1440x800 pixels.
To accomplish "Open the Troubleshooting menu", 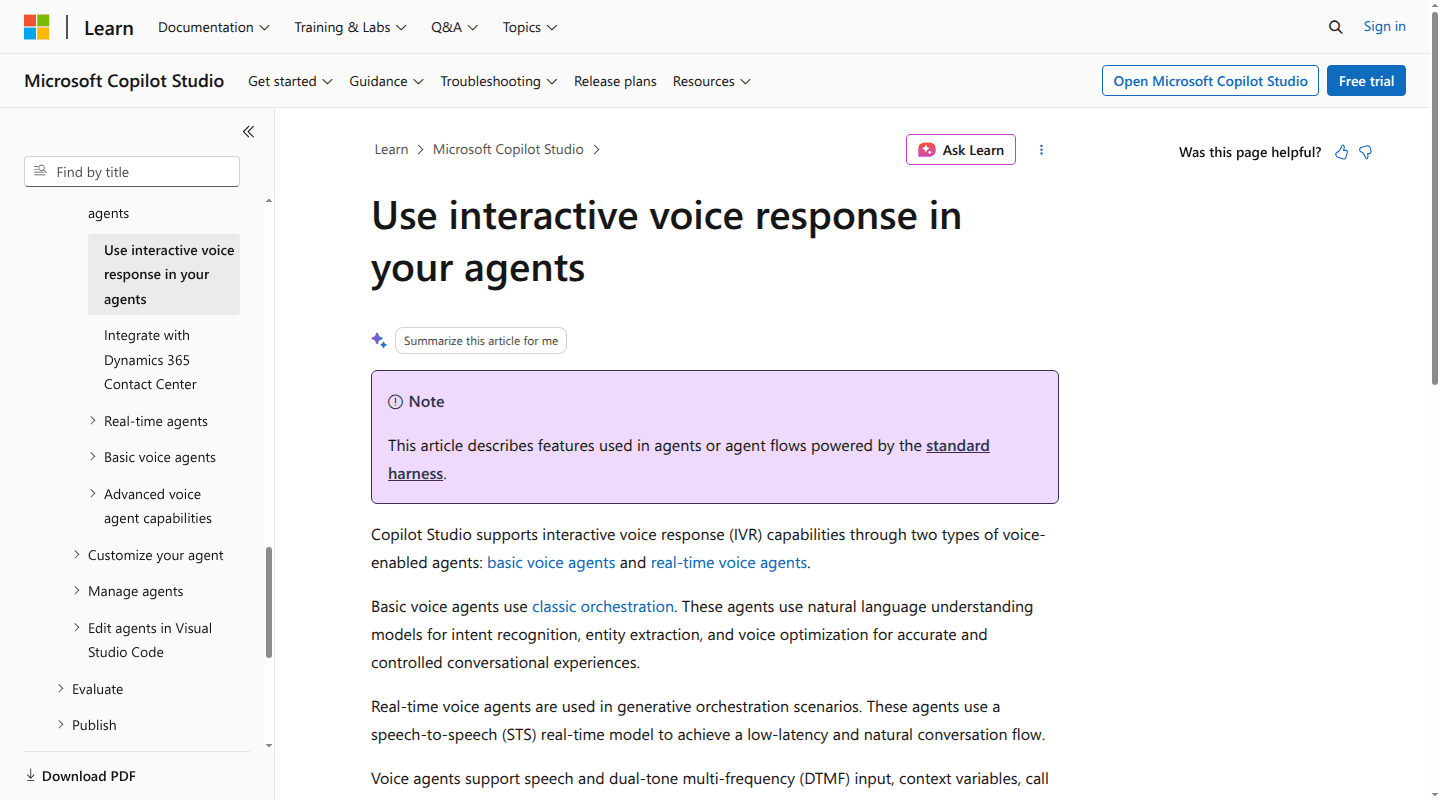I will [x=499, y=81].
